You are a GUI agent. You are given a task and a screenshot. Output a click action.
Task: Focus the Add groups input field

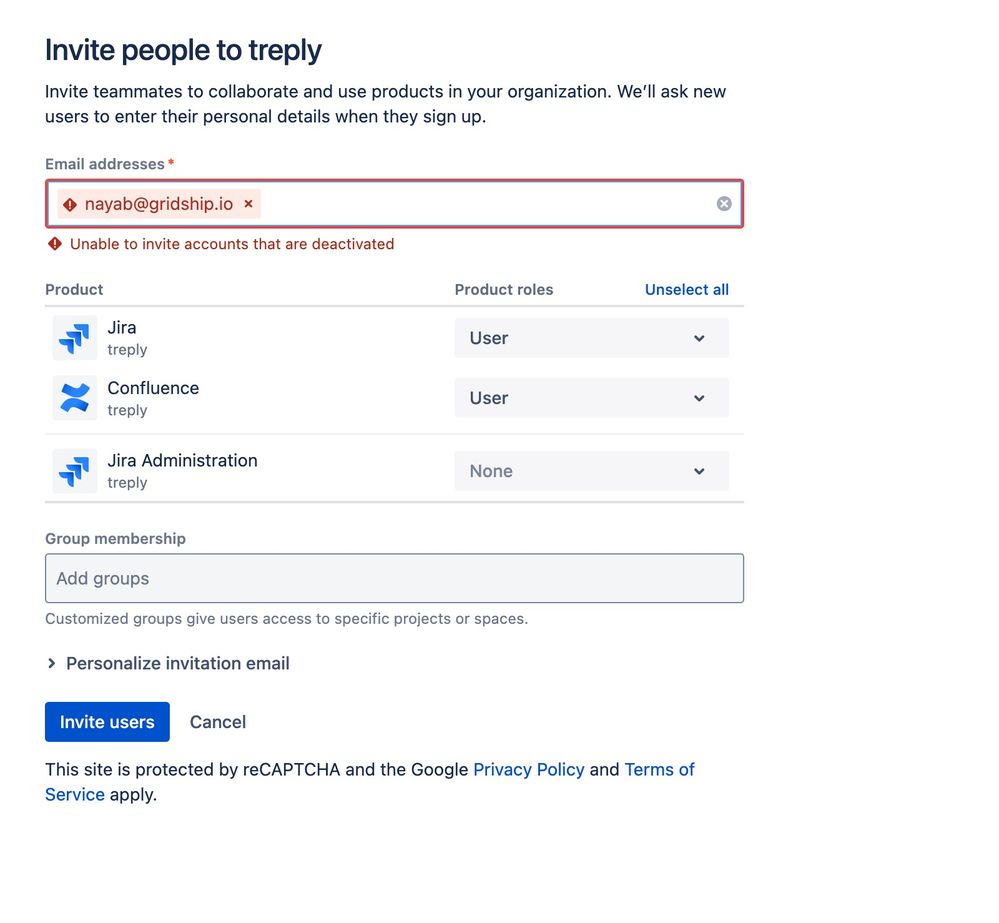pyautogui.click(x=394, y=578)
